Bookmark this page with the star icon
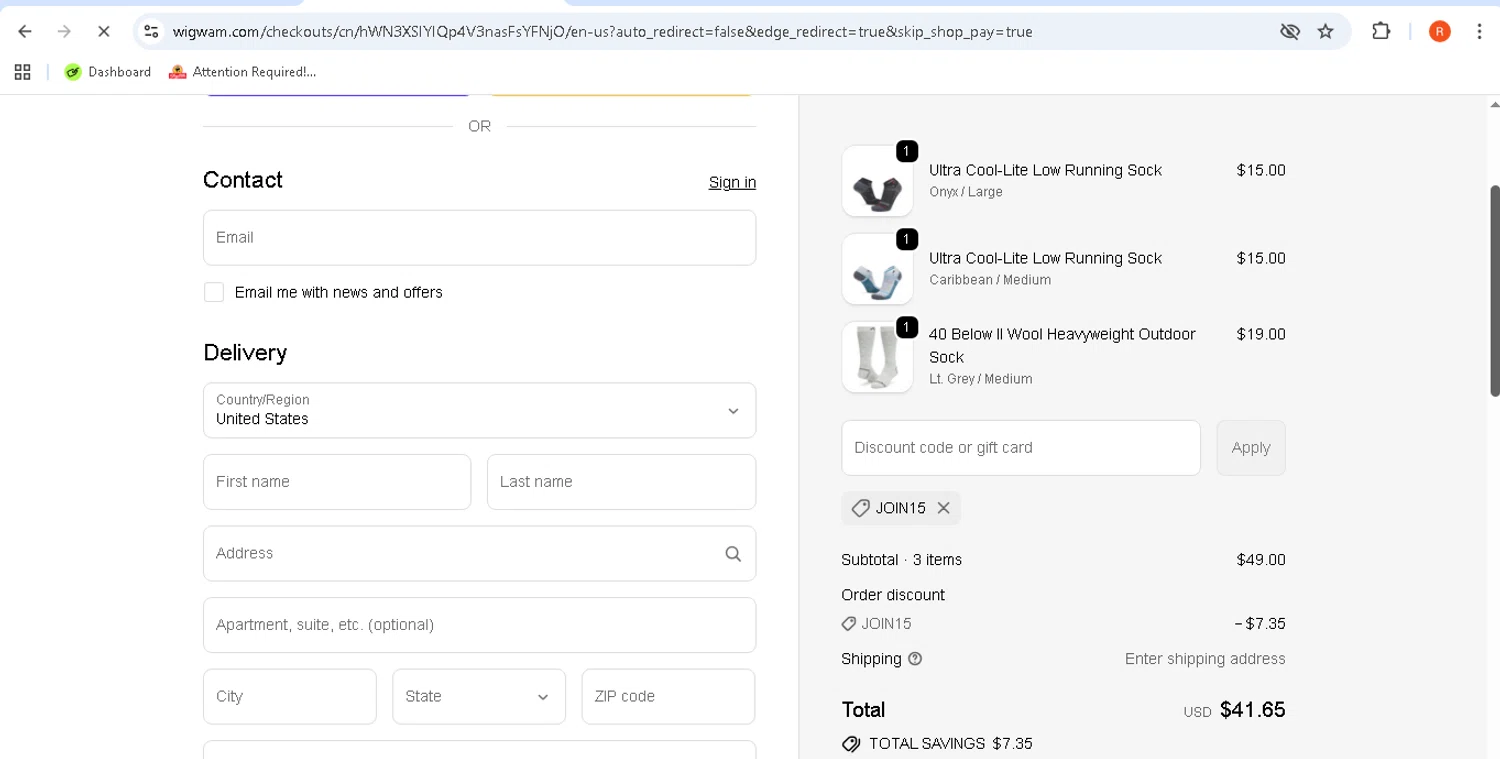Image resolution: width=1500 pixels, height=759 pixels. [x=1326, y=31]
